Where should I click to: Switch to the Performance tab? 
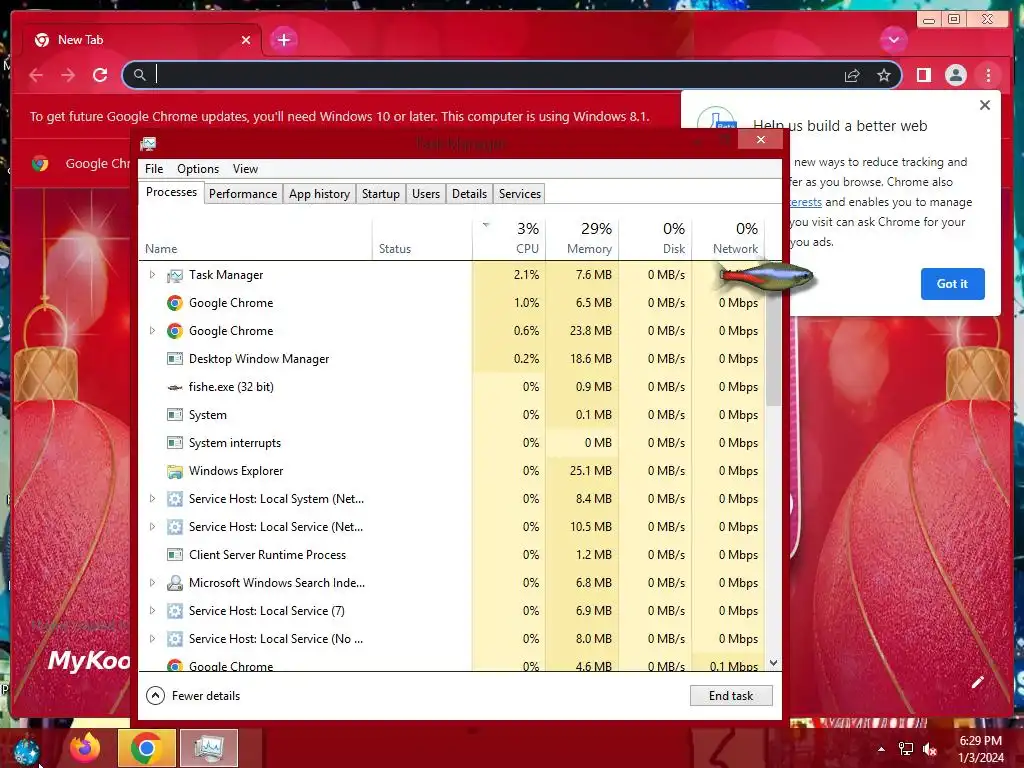[243, 194]
